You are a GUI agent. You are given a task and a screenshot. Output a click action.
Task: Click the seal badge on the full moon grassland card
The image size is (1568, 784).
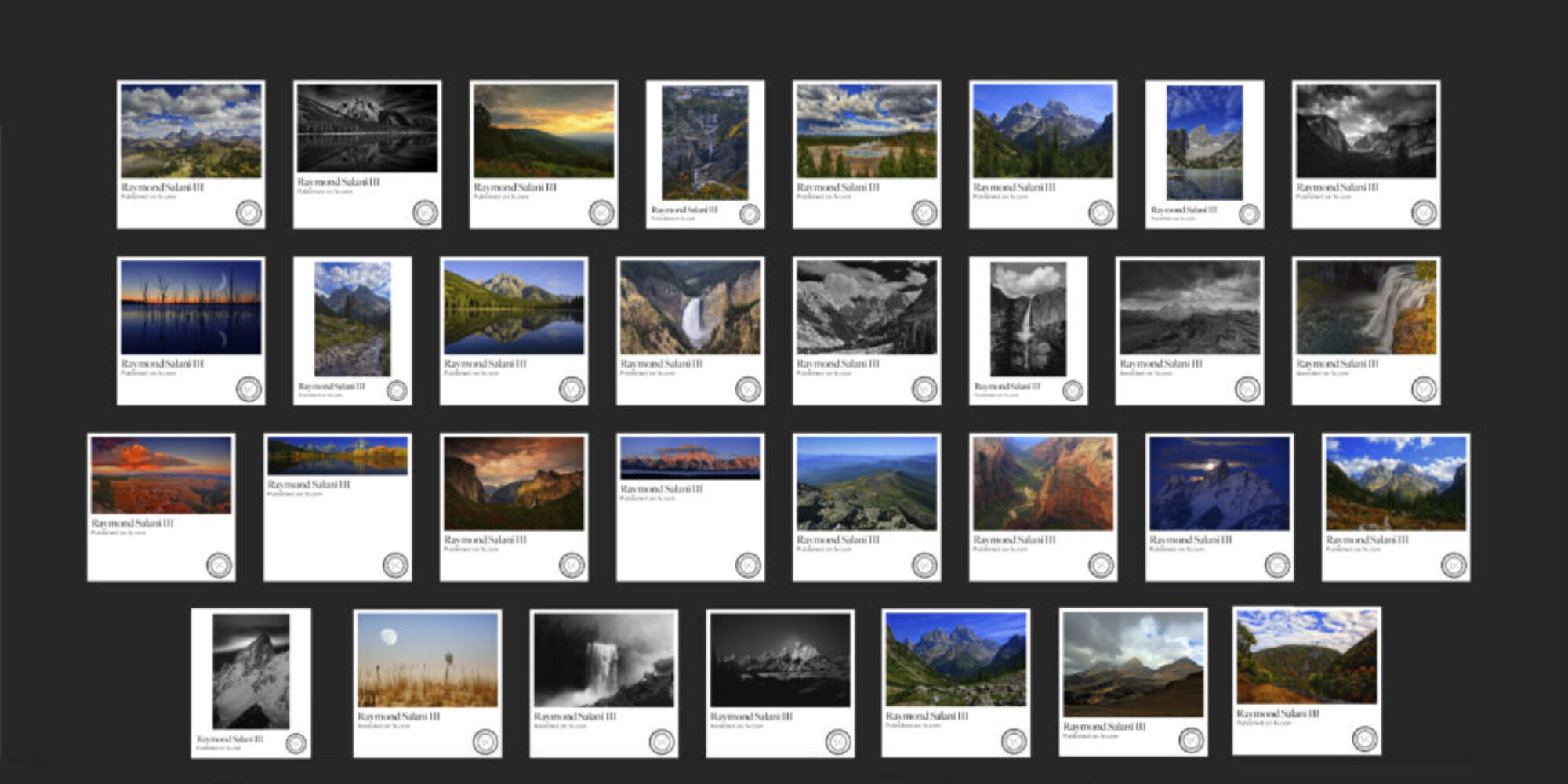click(485, 742)
